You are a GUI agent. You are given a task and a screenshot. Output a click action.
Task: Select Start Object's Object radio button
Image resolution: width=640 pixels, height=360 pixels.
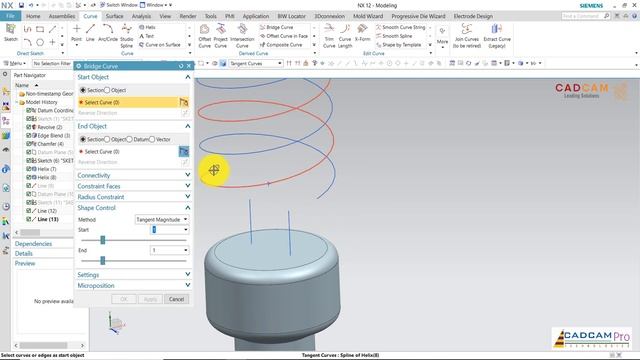click(x=107, y=90)
